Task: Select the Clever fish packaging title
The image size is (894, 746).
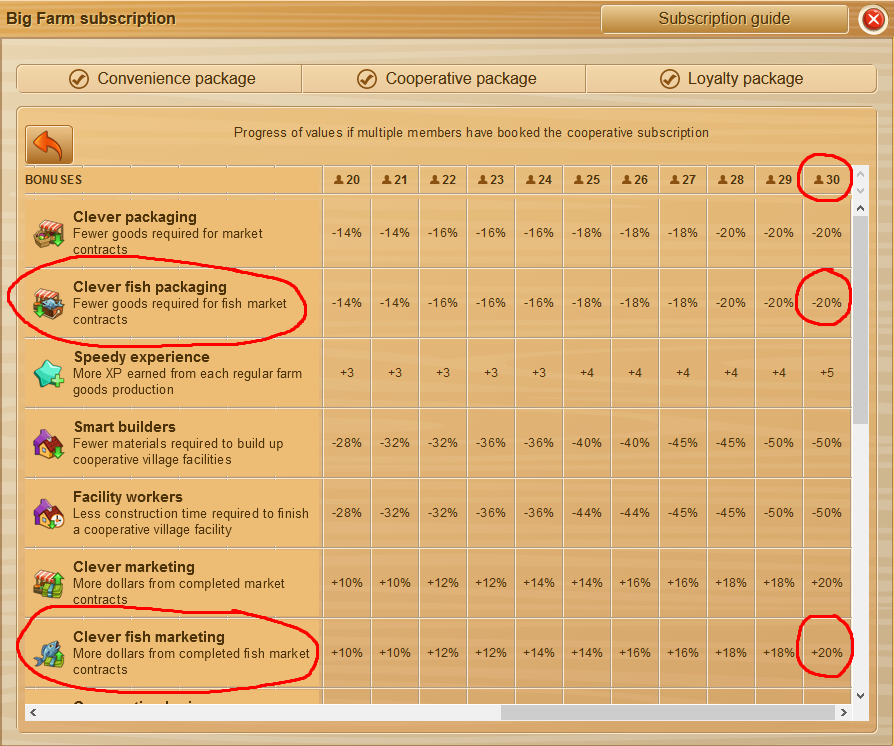Action: pos(150,287)
